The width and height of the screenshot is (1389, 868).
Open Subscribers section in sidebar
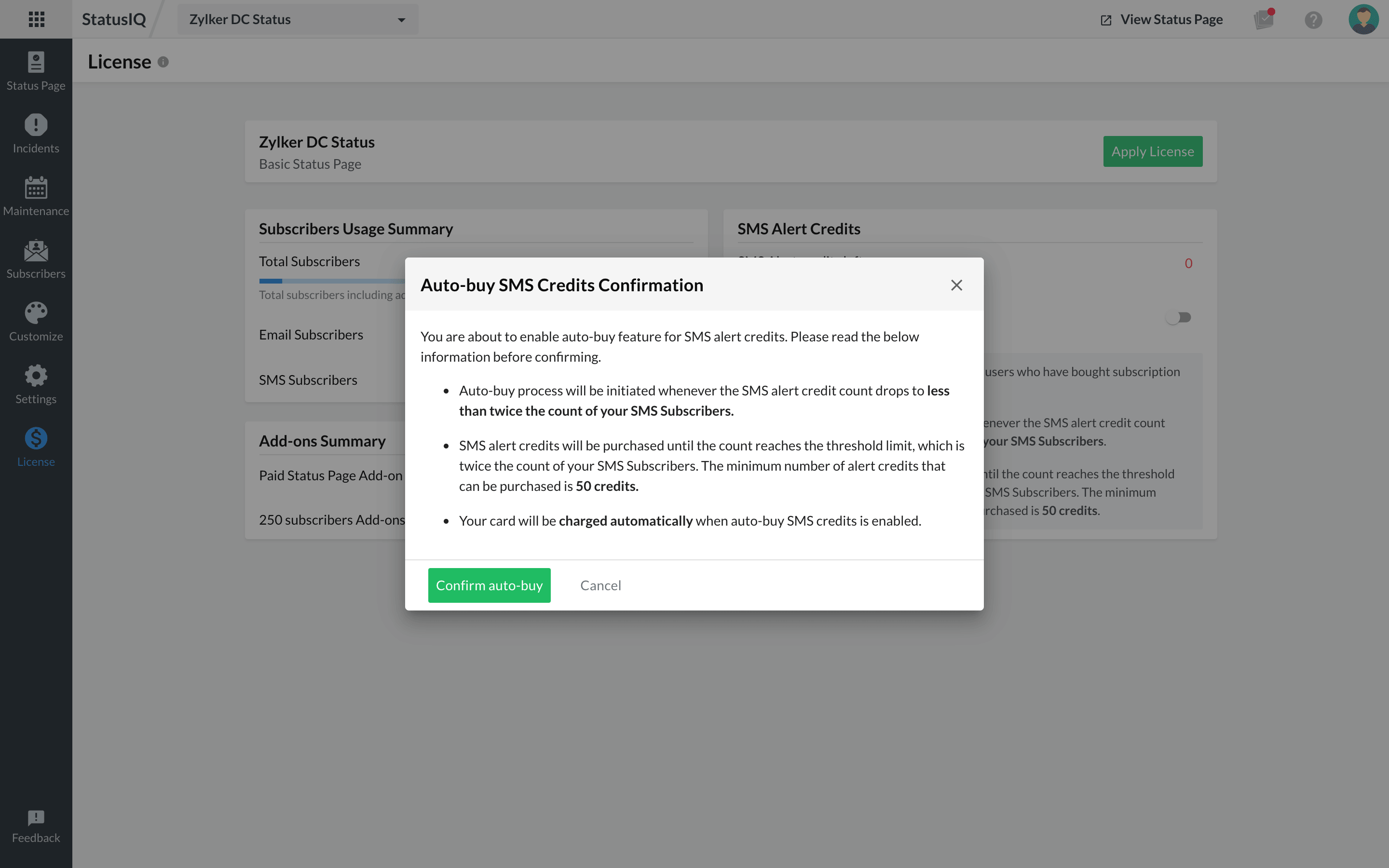point(36,259)
